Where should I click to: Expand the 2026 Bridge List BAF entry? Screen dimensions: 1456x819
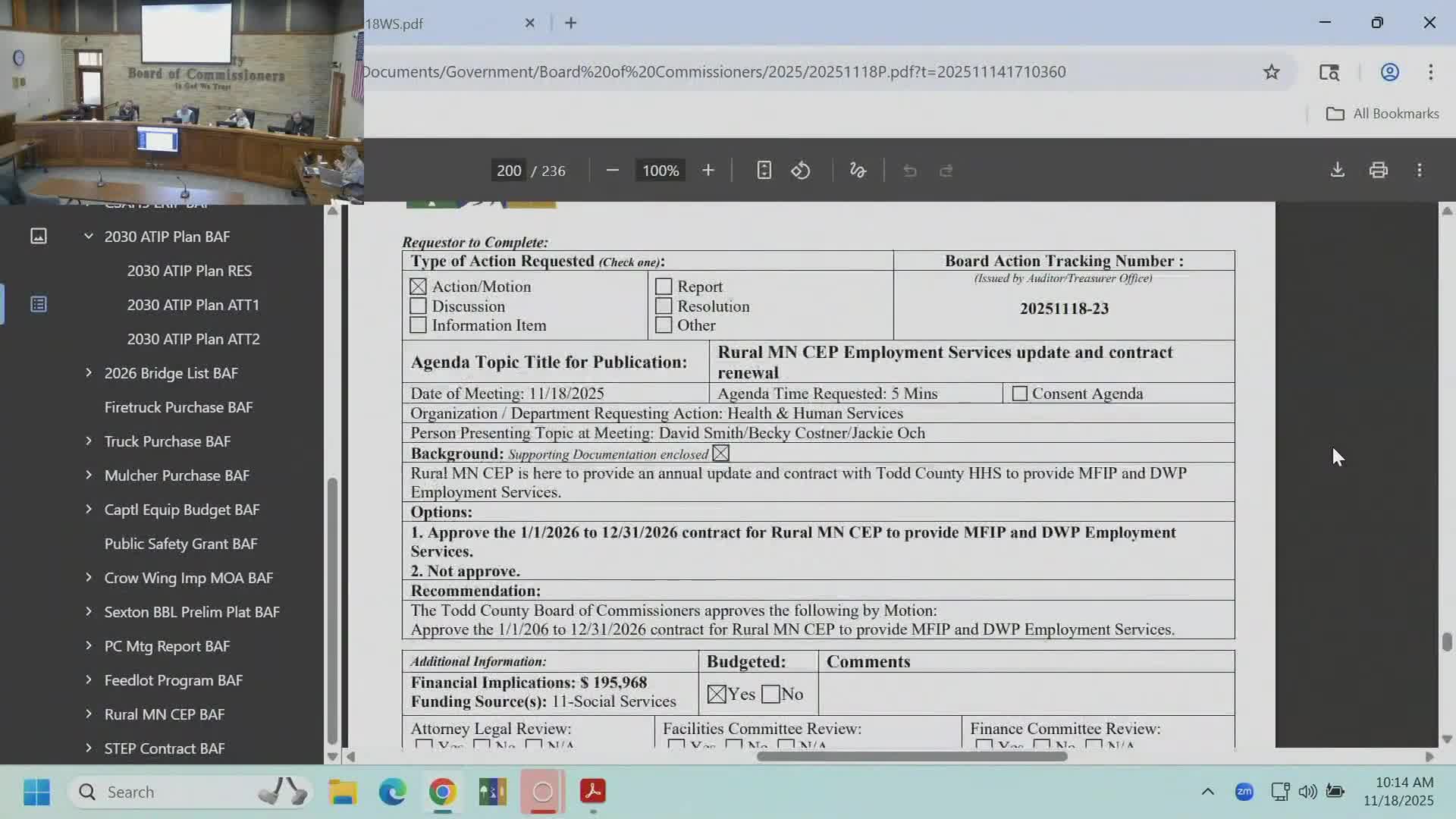[x=89, y=373]
